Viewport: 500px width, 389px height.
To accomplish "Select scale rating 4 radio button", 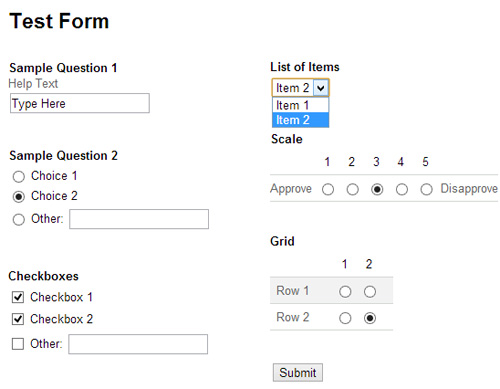I will point(402,189).
